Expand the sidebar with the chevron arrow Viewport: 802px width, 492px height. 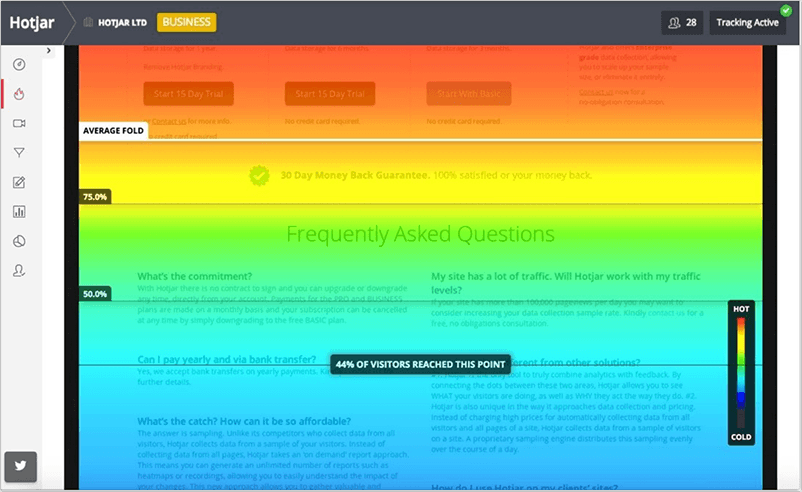[49, 50]
